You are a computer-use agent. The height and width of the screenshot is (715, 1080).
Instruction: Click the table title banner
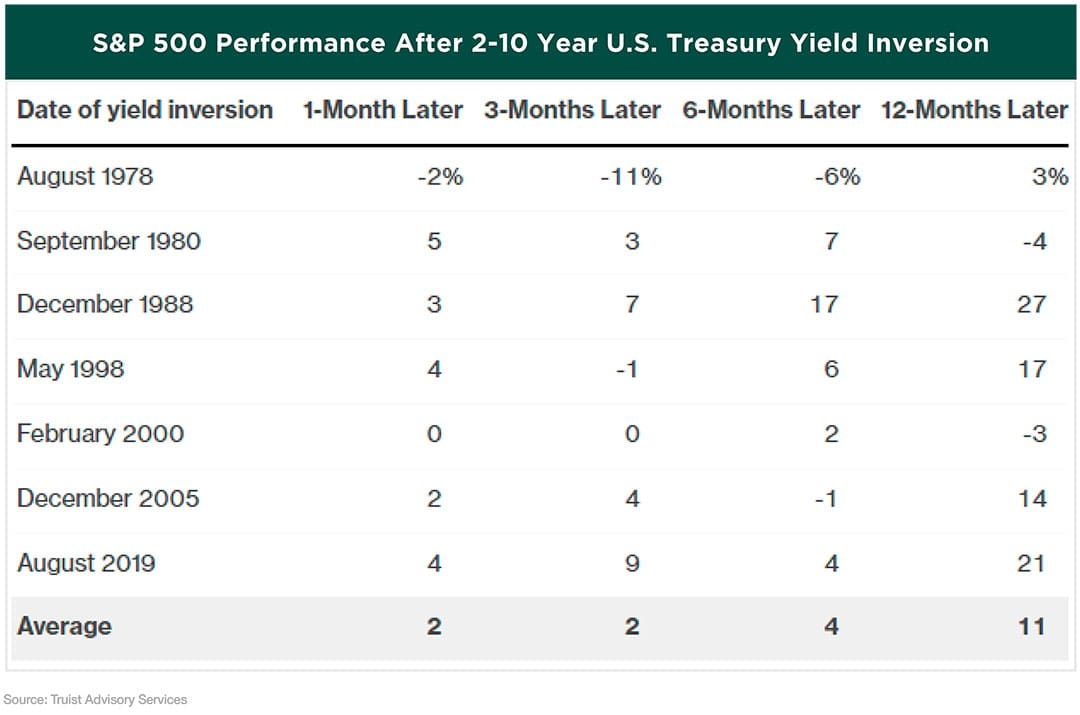[x=540, y=43]
